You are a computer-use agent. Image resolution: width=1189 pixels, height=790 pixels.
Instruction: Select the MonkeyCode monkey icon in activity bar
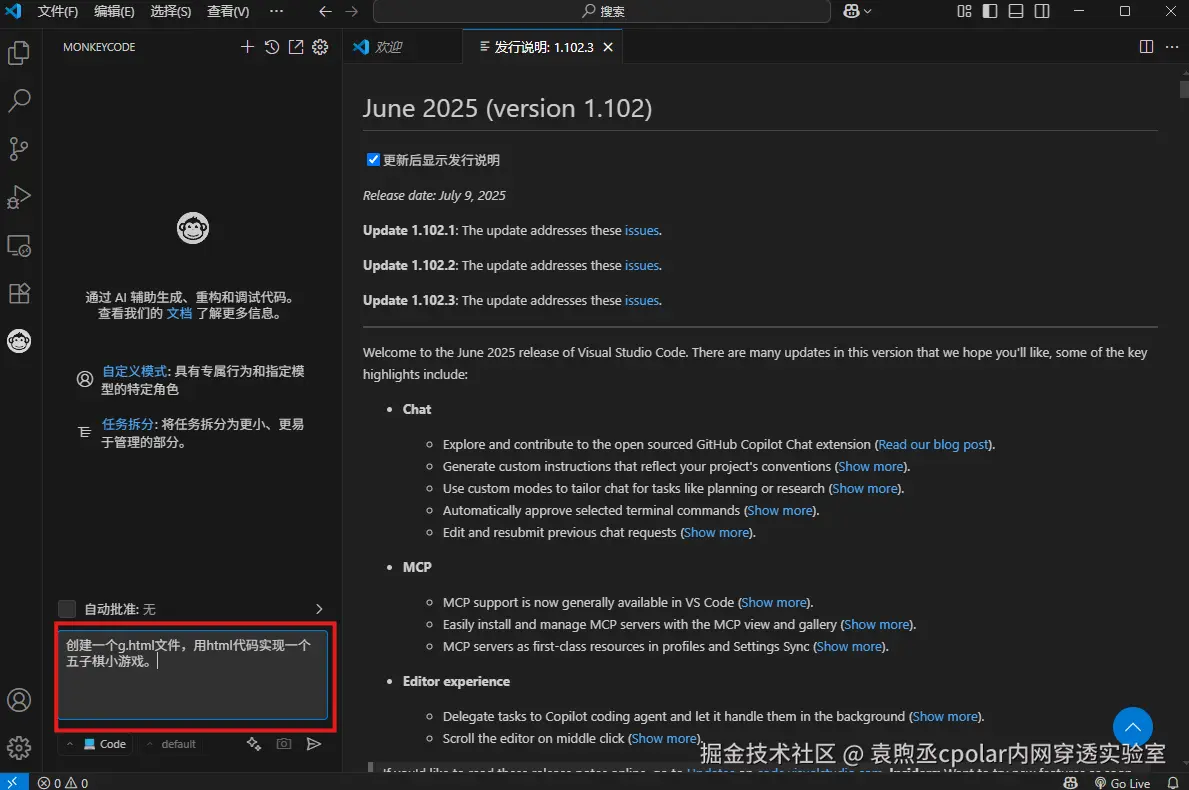[x=19, y=341]
